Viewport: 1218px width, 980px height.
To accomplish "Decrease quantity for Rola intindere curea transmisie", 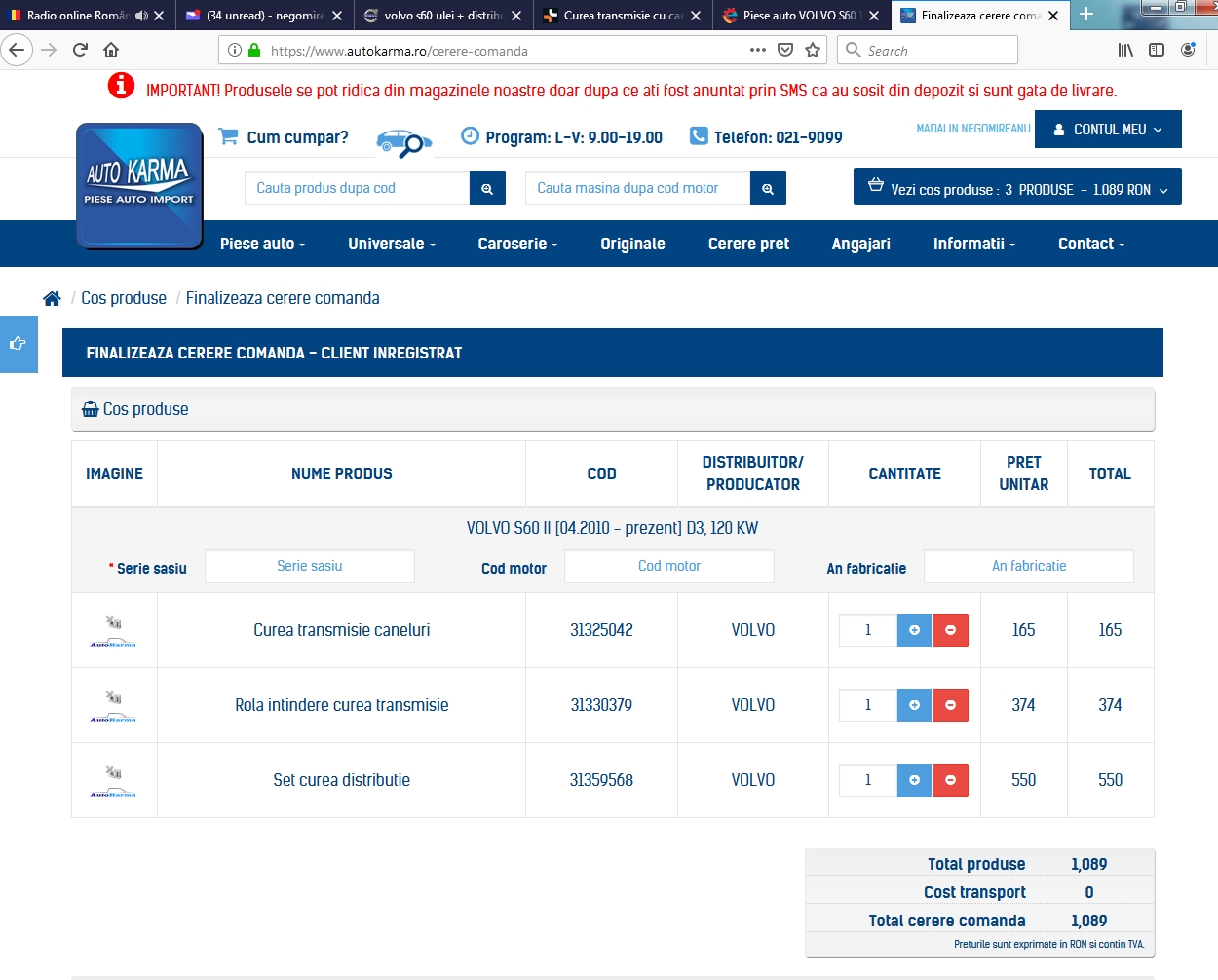I will (950, 705).
